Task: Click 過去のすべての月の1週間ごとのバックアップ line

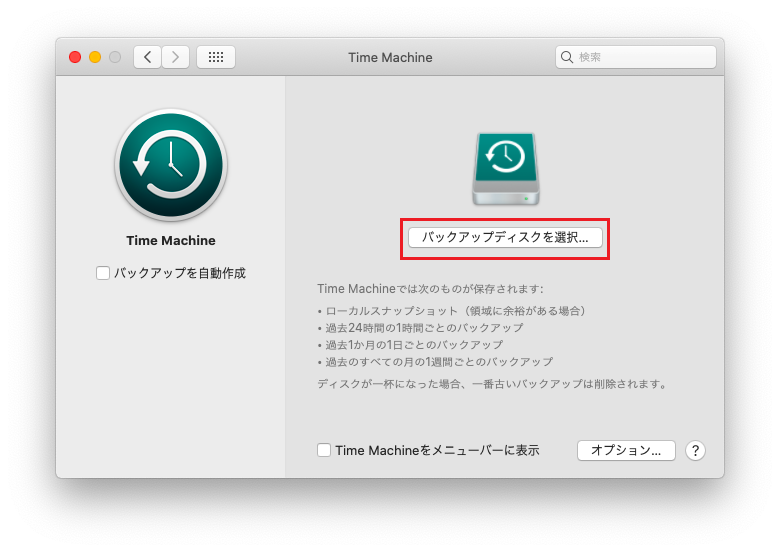Action: coord(435,362)
